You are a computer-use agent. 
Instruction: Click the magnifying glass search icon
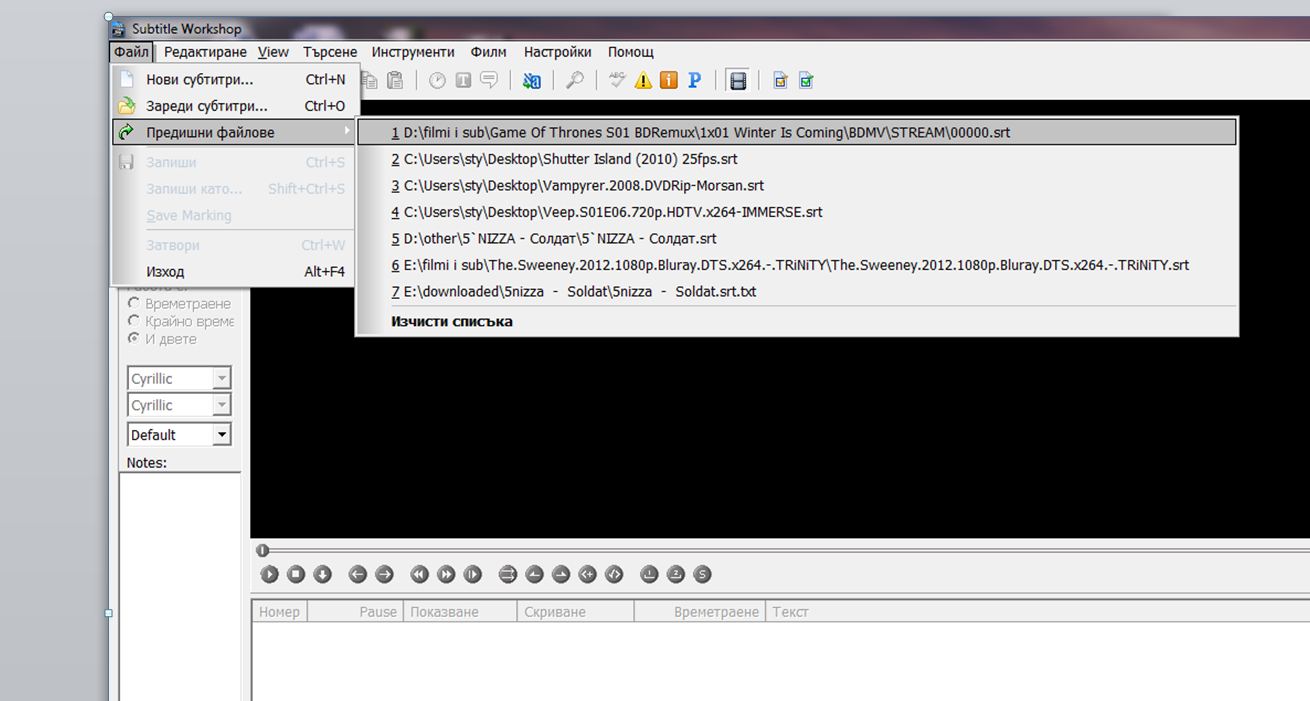[575, 81]
